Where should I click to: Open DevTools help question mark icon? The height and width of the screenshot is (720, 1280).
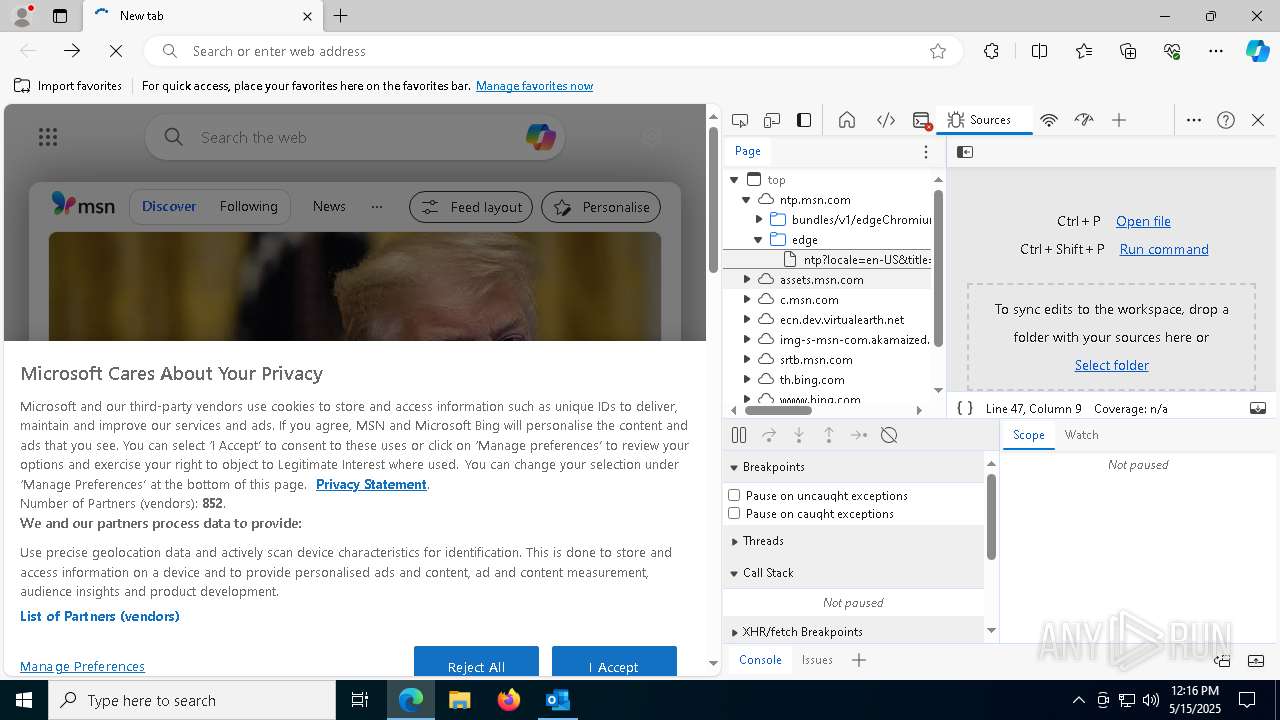coord(1226,120)
